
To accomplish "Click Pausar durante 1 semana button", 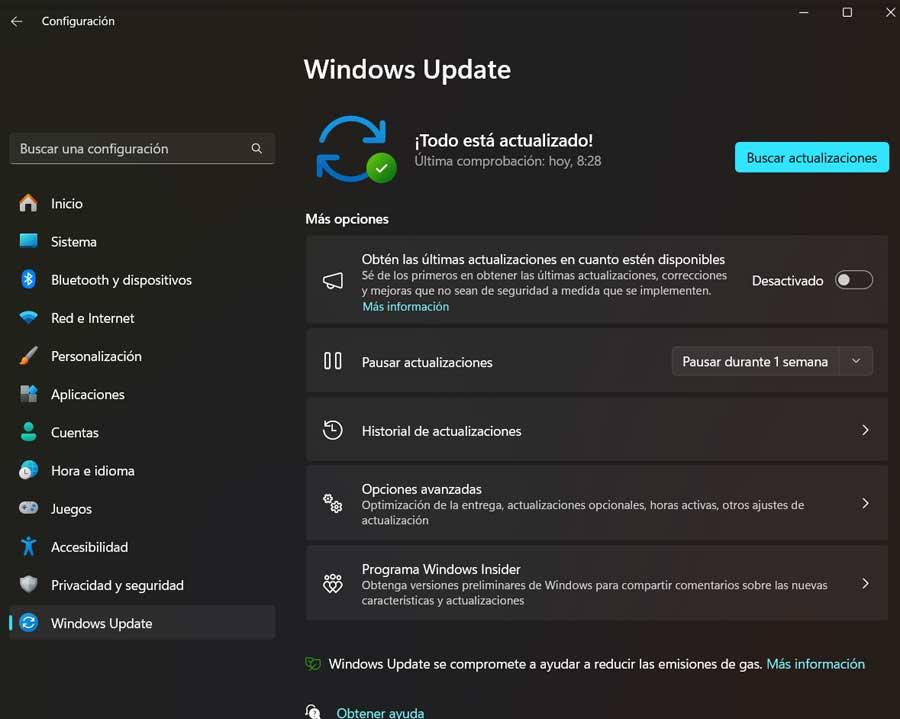I will (755, 362).
